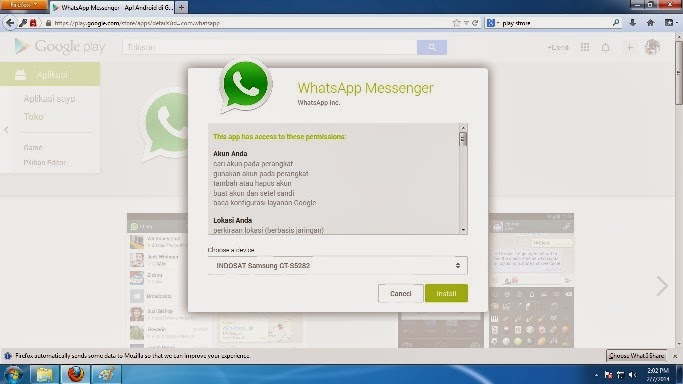This screenshot has width=683, height=384.
Task: Go to the Firefox home page icon
Action: point(650,23)
